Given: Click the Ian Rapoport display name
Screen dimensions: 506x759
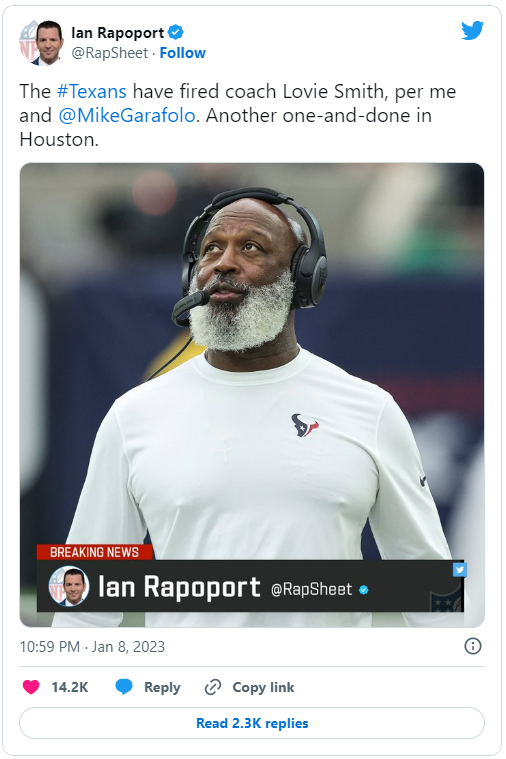Looking at the screenshot, I should coord(118,32).
